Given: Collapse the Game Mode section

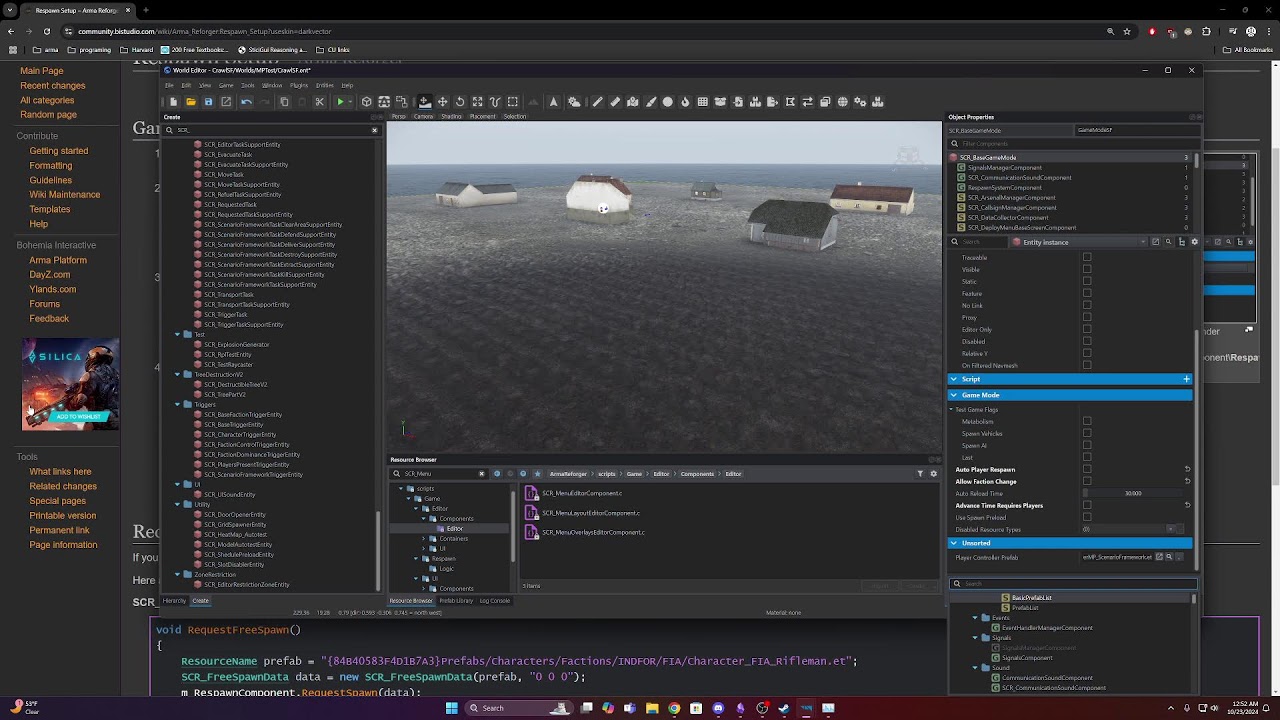Looking at the screenshot, I should [x=954, y=395].
